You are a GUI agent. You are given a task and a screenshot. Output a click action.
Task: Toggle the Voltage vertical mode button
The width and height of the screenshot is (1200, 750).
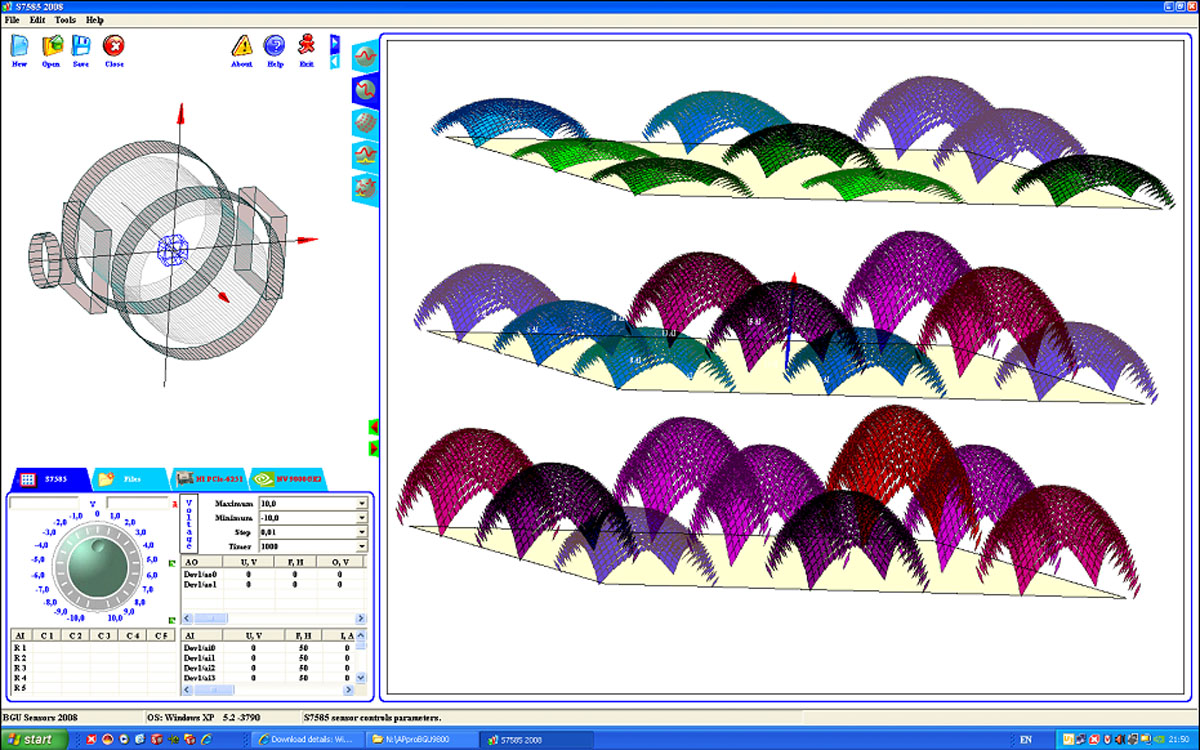tap(189, 524)
